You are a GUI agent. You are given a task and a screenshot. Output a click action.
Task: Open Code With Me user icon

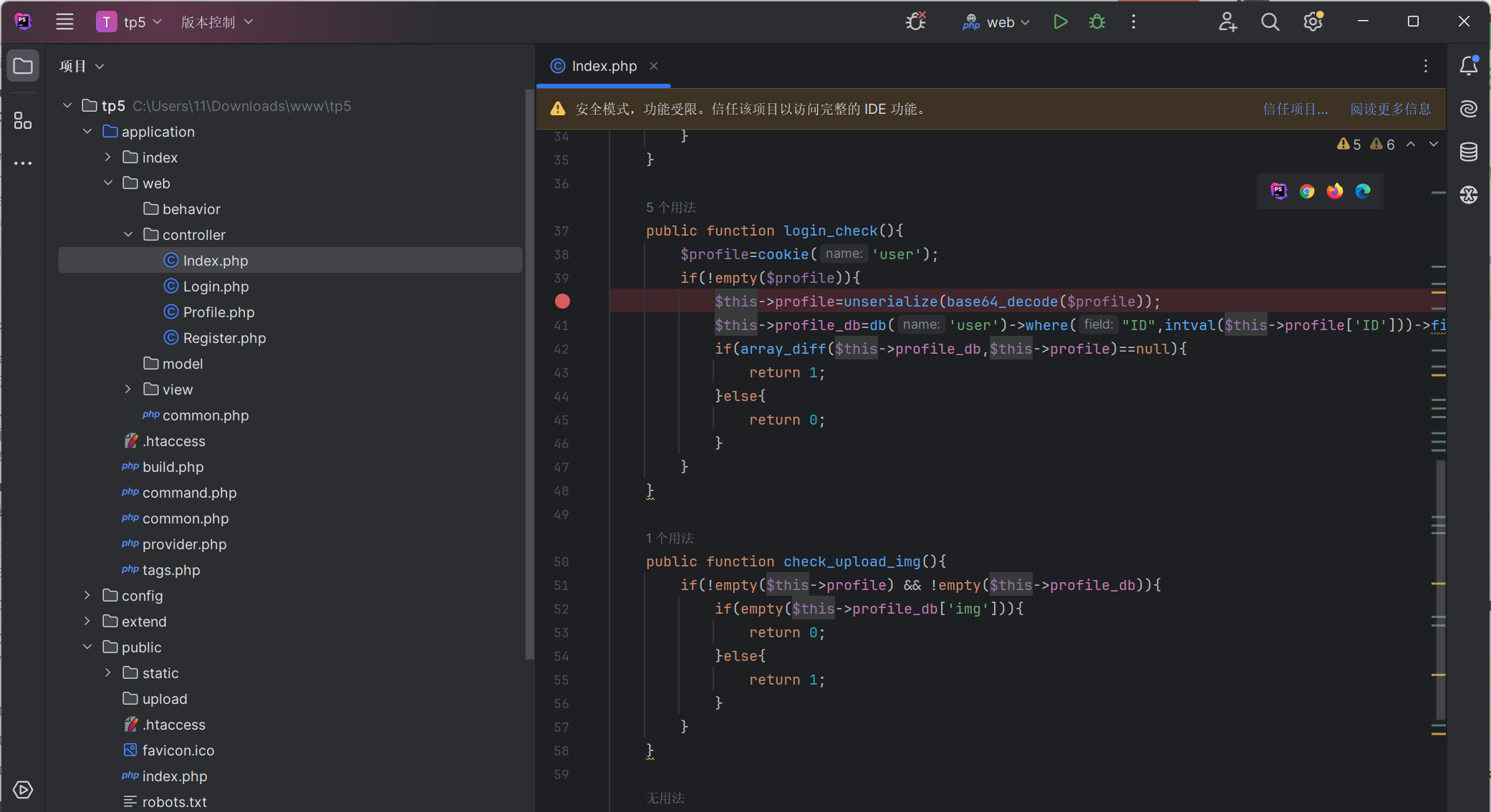(1227, 21)
